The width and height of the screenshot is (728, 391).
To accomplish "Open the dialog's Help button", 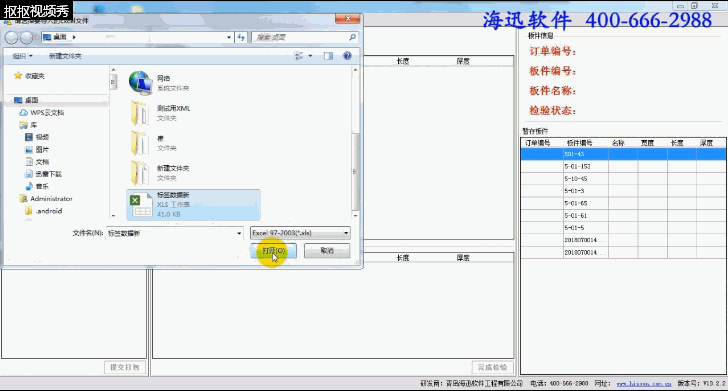I will click(347, 56).
